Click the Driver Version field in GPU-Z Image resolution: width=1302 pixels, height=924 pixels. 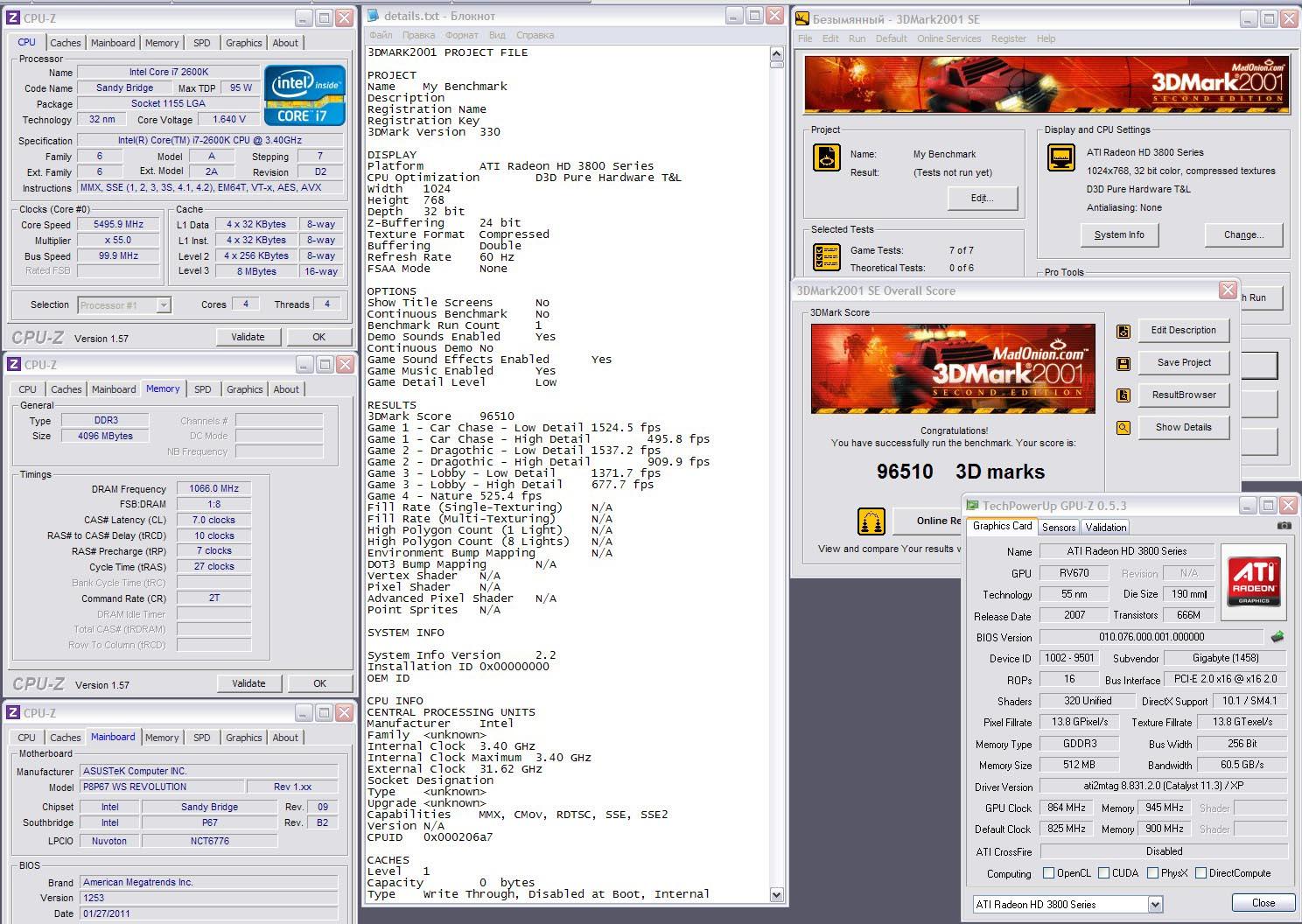click(x=1164, y=787)
